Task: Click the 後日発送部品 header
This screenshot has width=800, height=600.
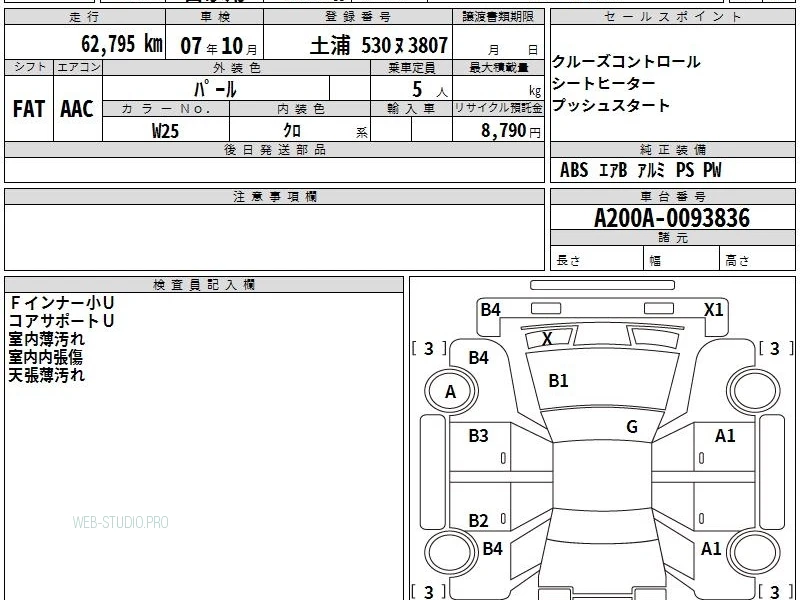Action: coord(274,149)
